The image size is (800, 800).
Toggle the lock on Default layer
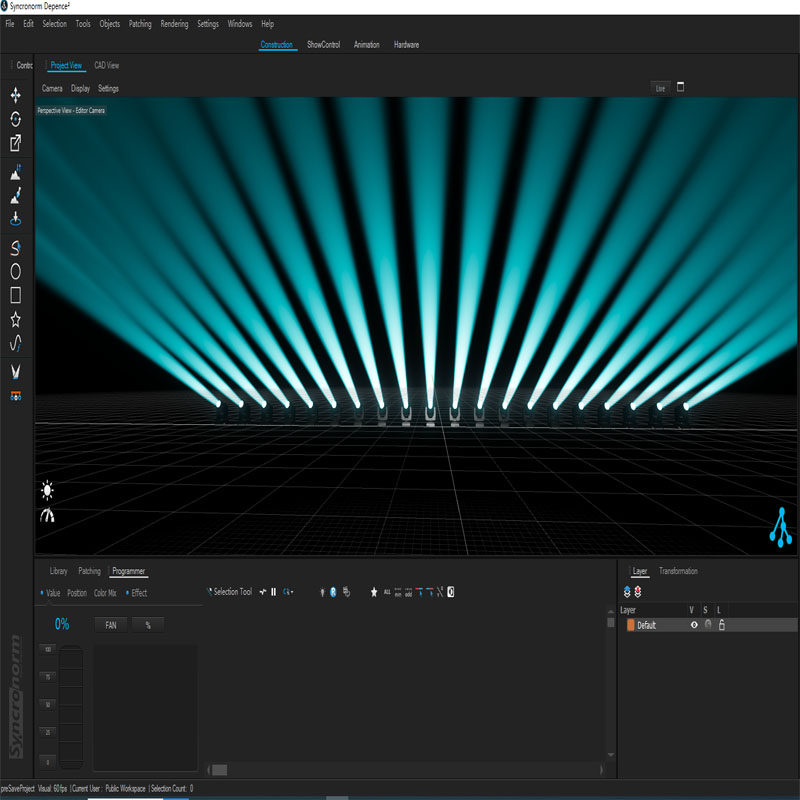coord(721,625)
